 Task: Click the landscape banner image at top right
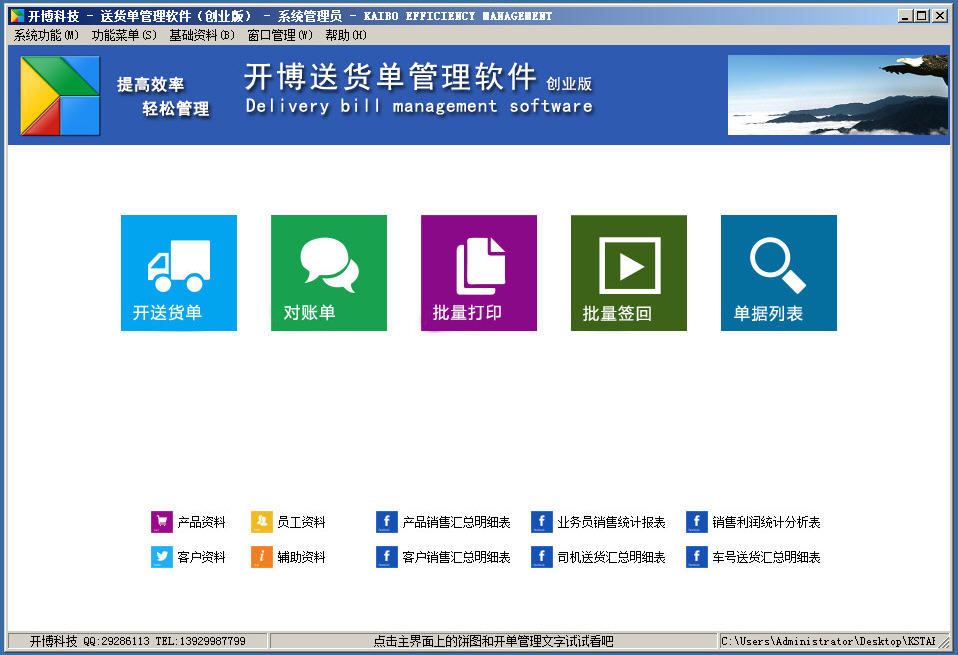(838, 95)
